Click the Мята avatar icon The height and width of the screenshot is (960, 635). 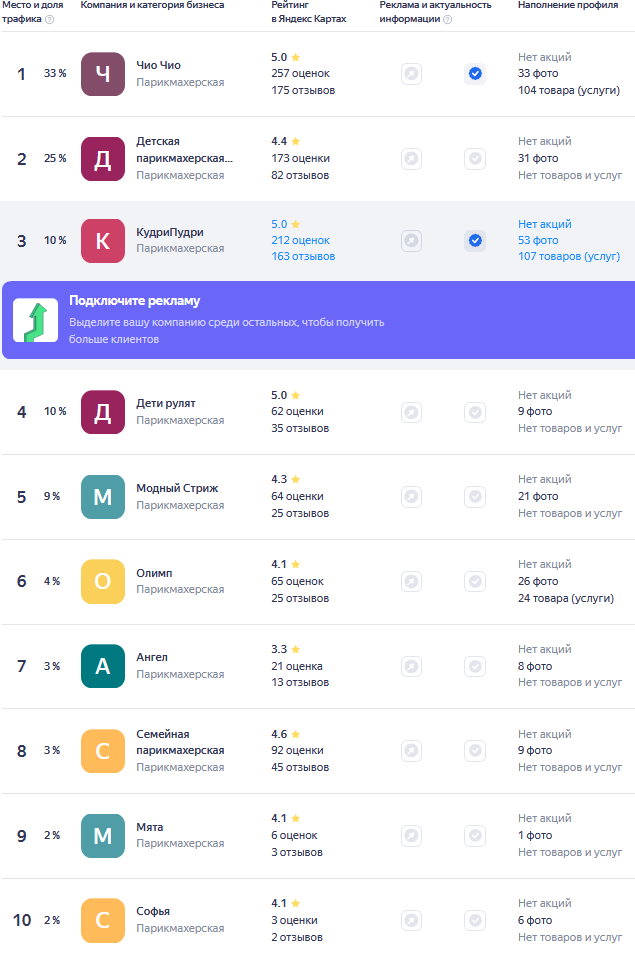coord(103,836)
